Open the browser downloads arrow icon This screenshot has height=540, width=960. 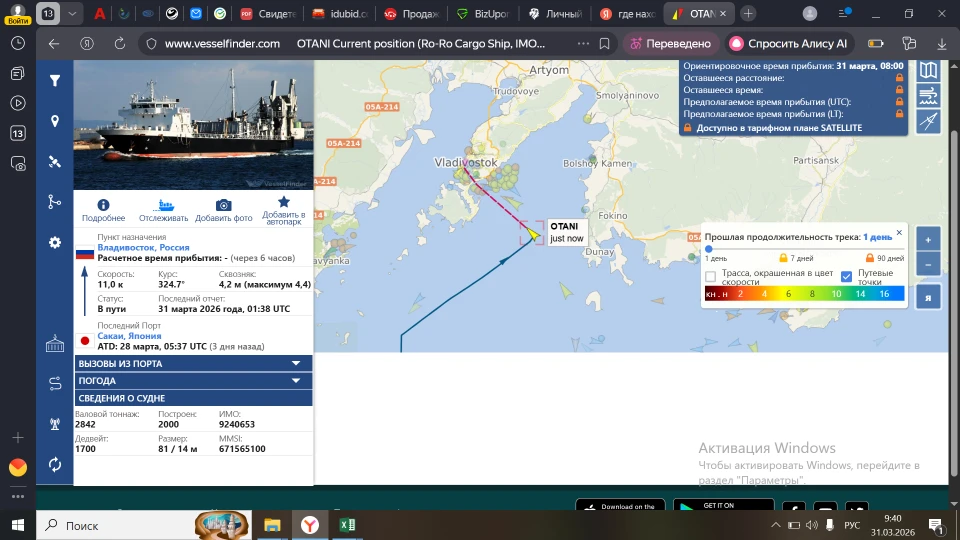pyautogui.click(x=942, y=43)
